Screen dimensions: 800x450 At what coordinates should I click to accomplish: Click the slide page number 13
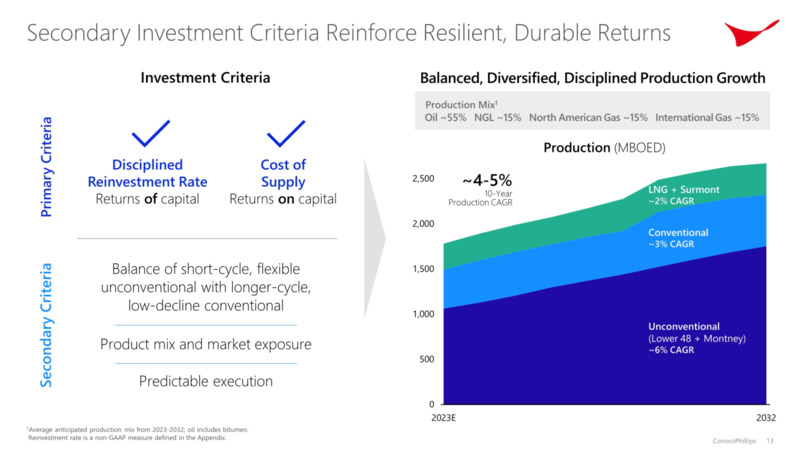point(769,441)
